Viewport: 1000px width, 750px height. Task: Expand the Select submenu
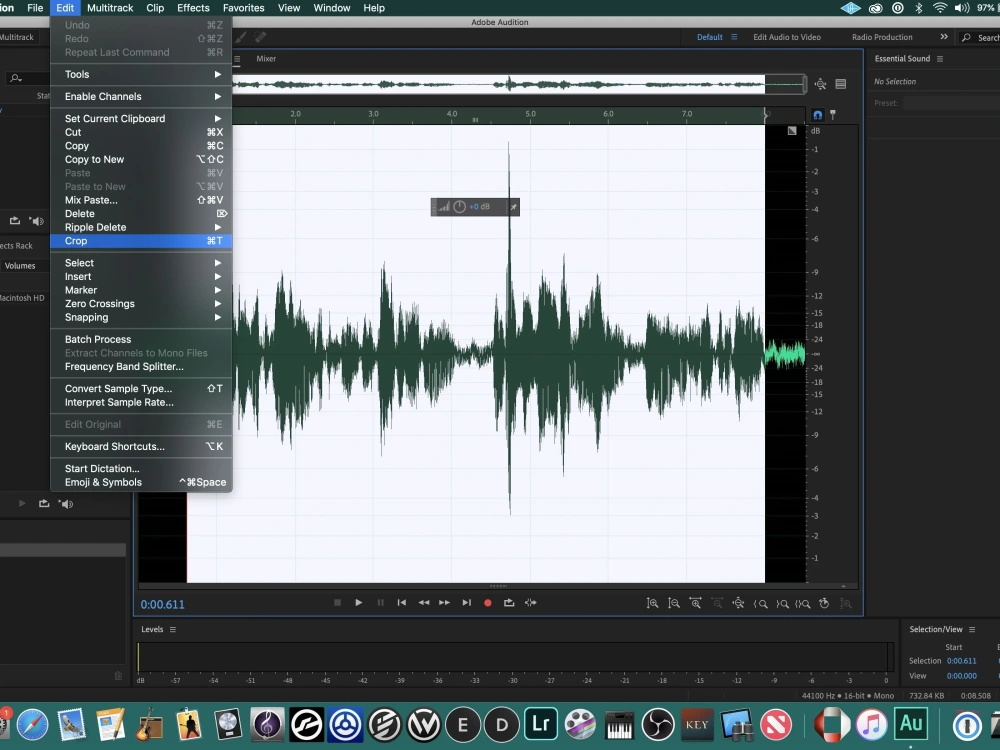141,263
